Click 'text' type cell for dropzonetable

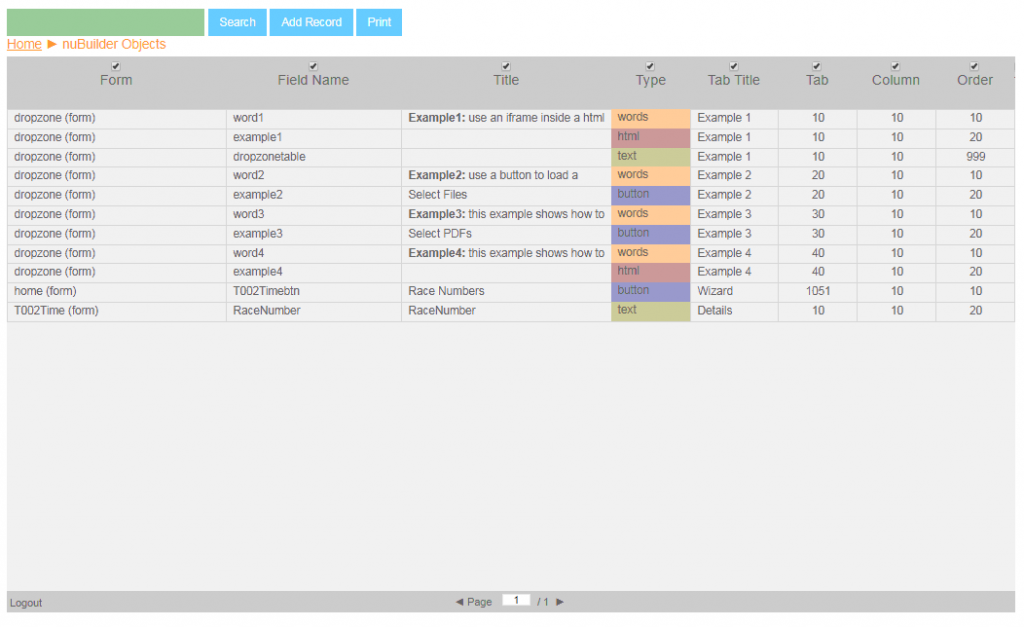pos(650,157)
